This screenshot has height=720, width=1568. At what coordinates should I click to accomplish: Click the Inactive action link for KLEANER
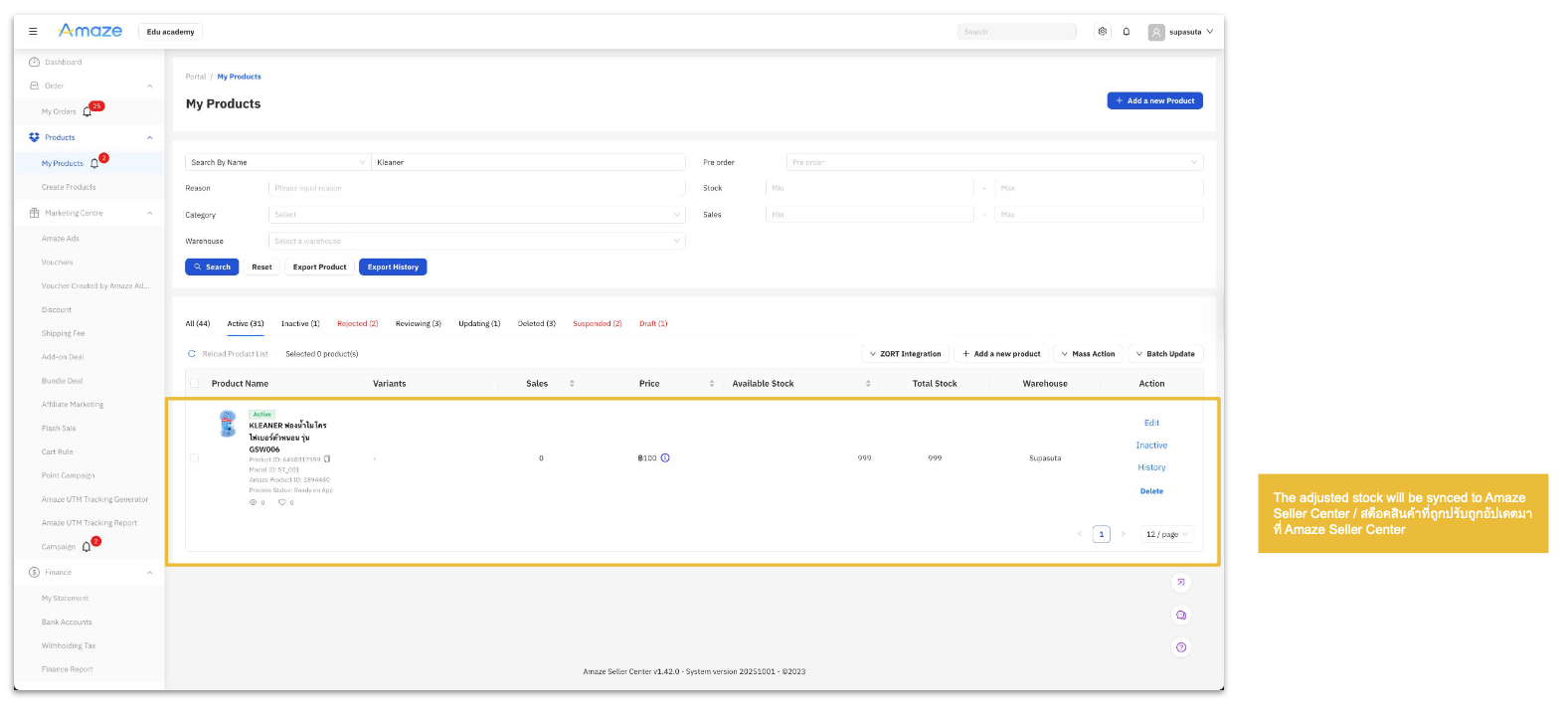point(1151,446)
